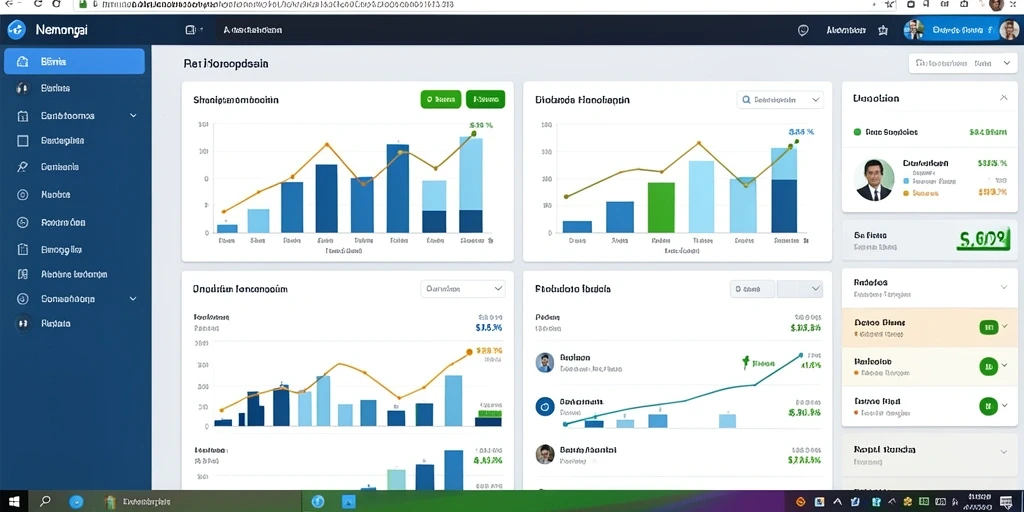
Task: Click the smiley chat icon in top bar
Action: tap(803, 30)
